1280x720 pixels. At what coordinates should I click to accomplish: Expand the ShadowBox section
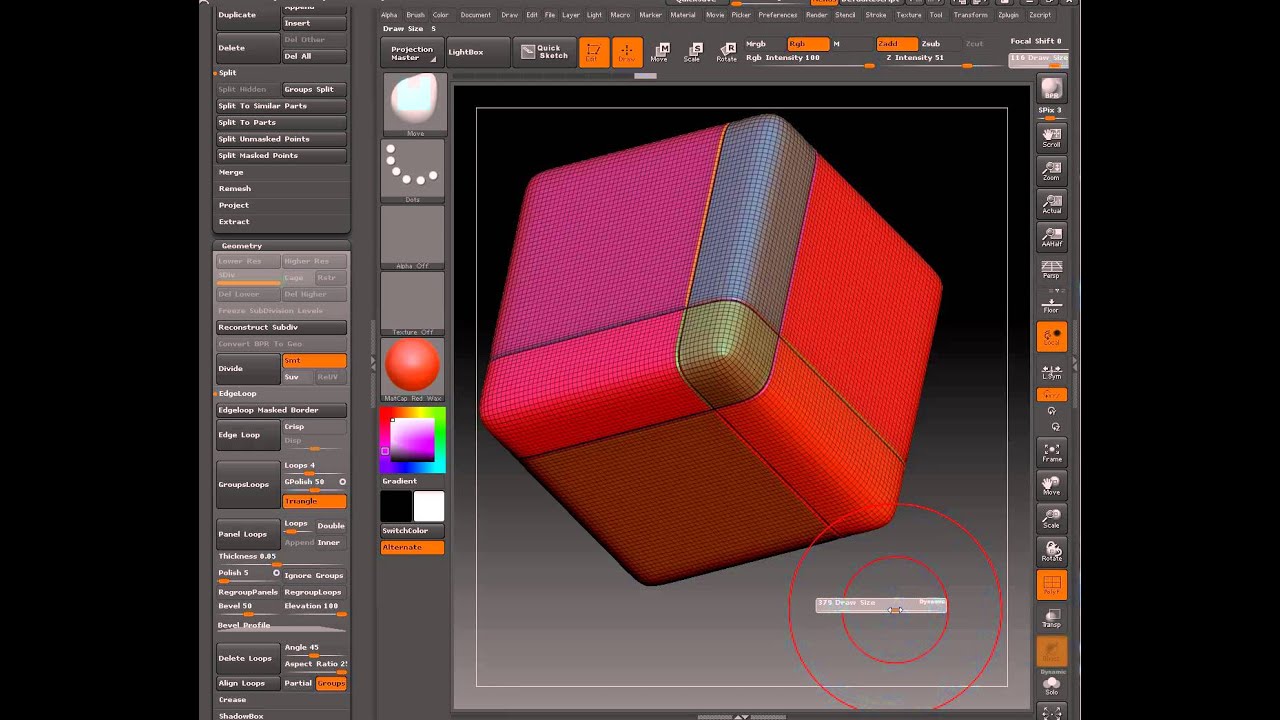pyautogui.click(x=241, y=716)
